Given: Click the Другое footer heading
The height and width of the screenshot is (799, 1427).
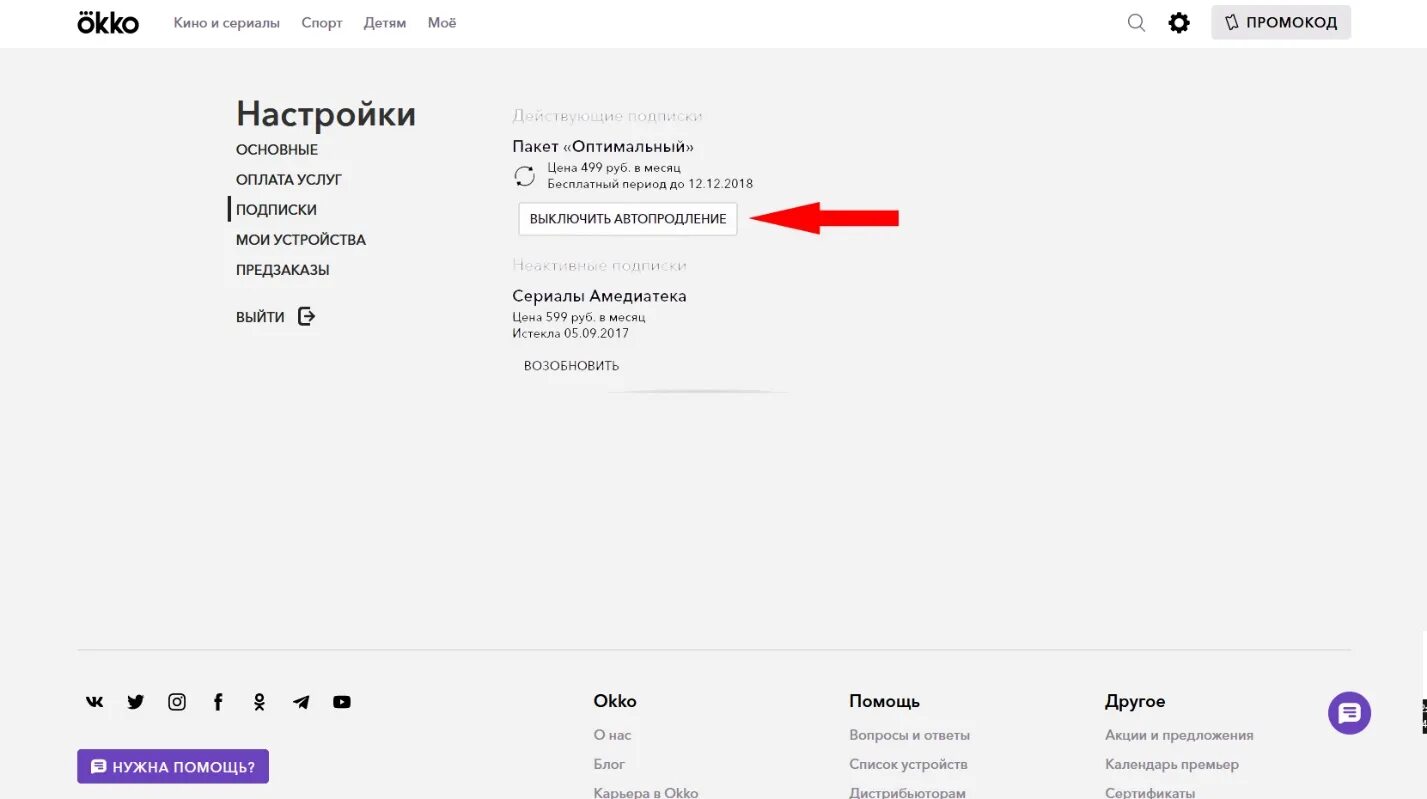Looking at the screenshot, I should point(1135,701).
